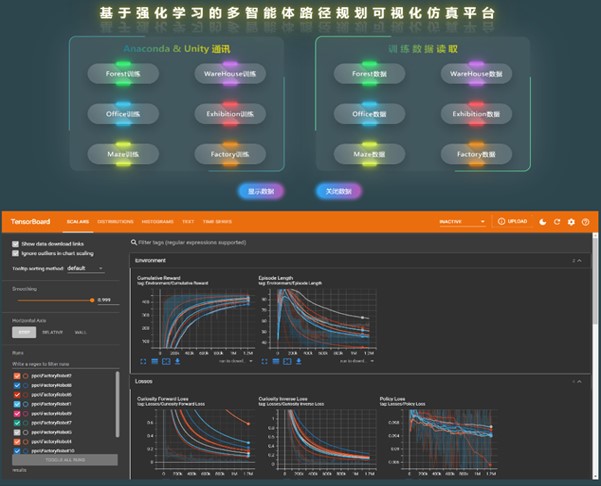This screenshot has height=486, width=601.
Task: Click the TensorBoard logo text
Action: 30,222
